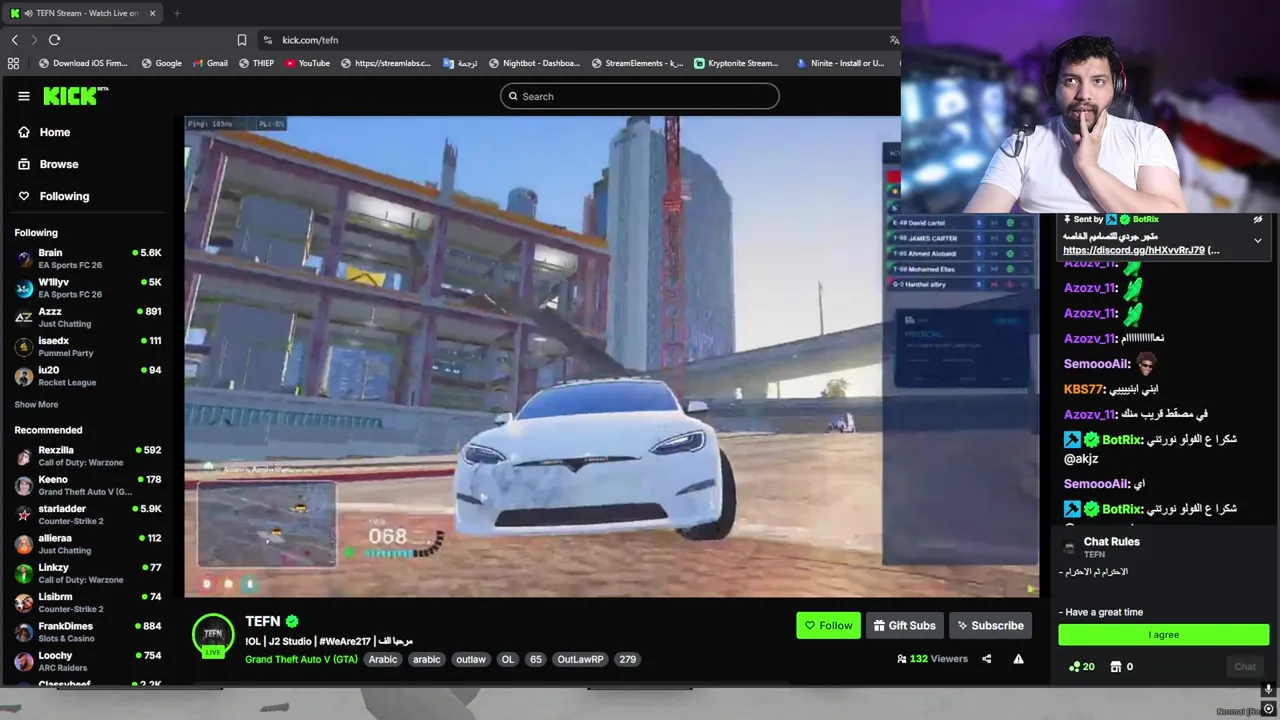Bookmark this page using the bookmark icon
The image size is (1280, 720).
tap(242, 40)
